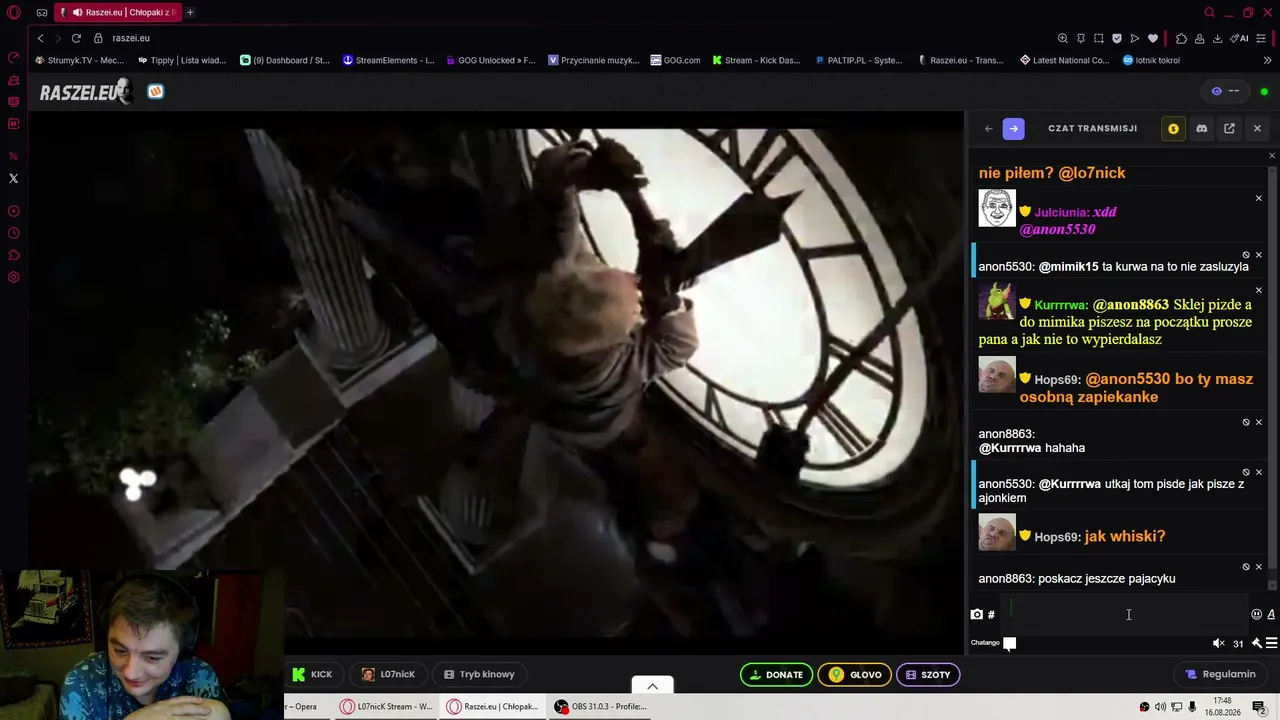Click the browser snapshot tool icon
Image resolution: width=1280 pixels, height=720 pixels.
click(x=1098, y=38)
